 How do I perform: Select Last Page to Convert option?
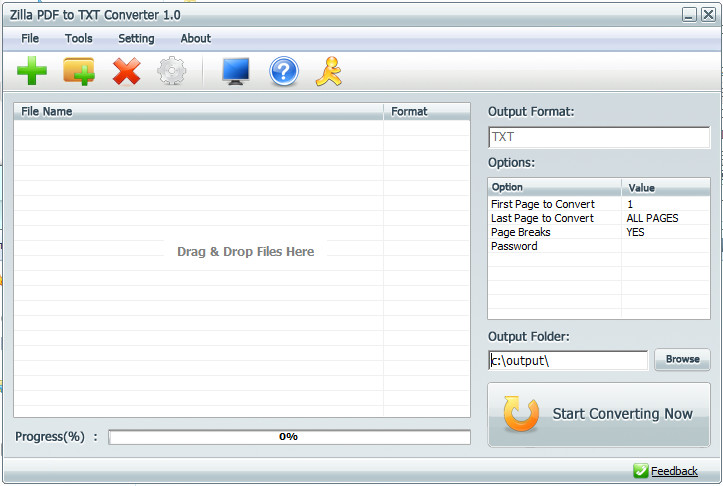coord(542,218)
